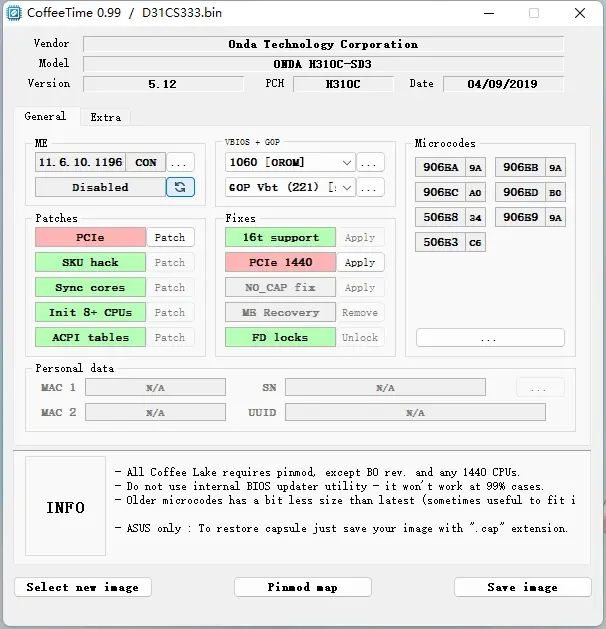Click the ME version 11.6.10.1196 field

pyautogui.click(x=80, y=162)
